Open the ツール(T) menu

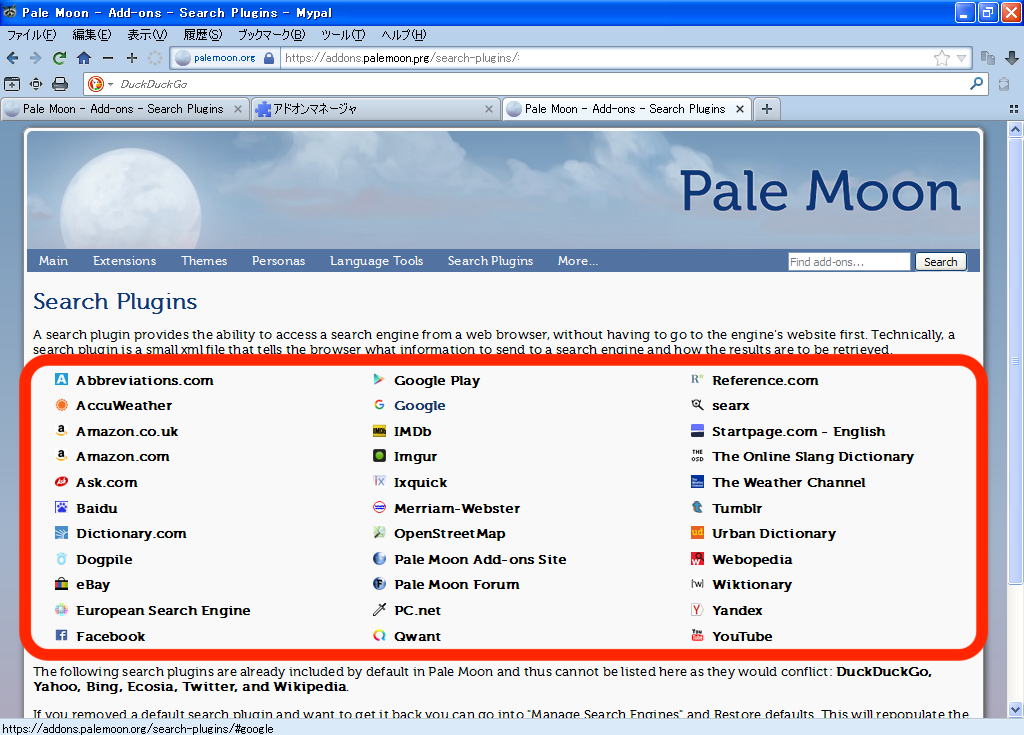coord(343,35)
